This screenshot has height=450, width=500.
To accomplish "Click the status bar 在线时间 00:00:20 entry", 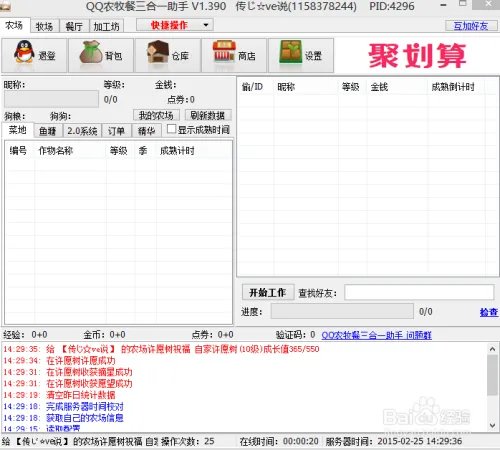I will click(x=279, y=441).
